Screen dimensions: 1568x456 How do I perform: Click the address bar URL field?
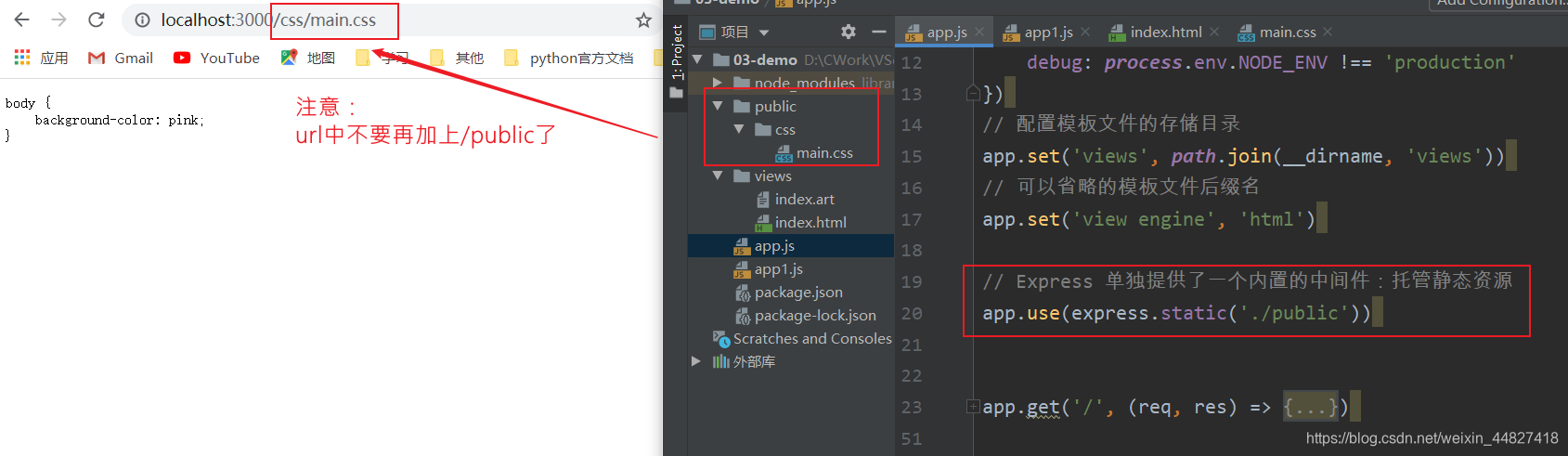point(390,20)
